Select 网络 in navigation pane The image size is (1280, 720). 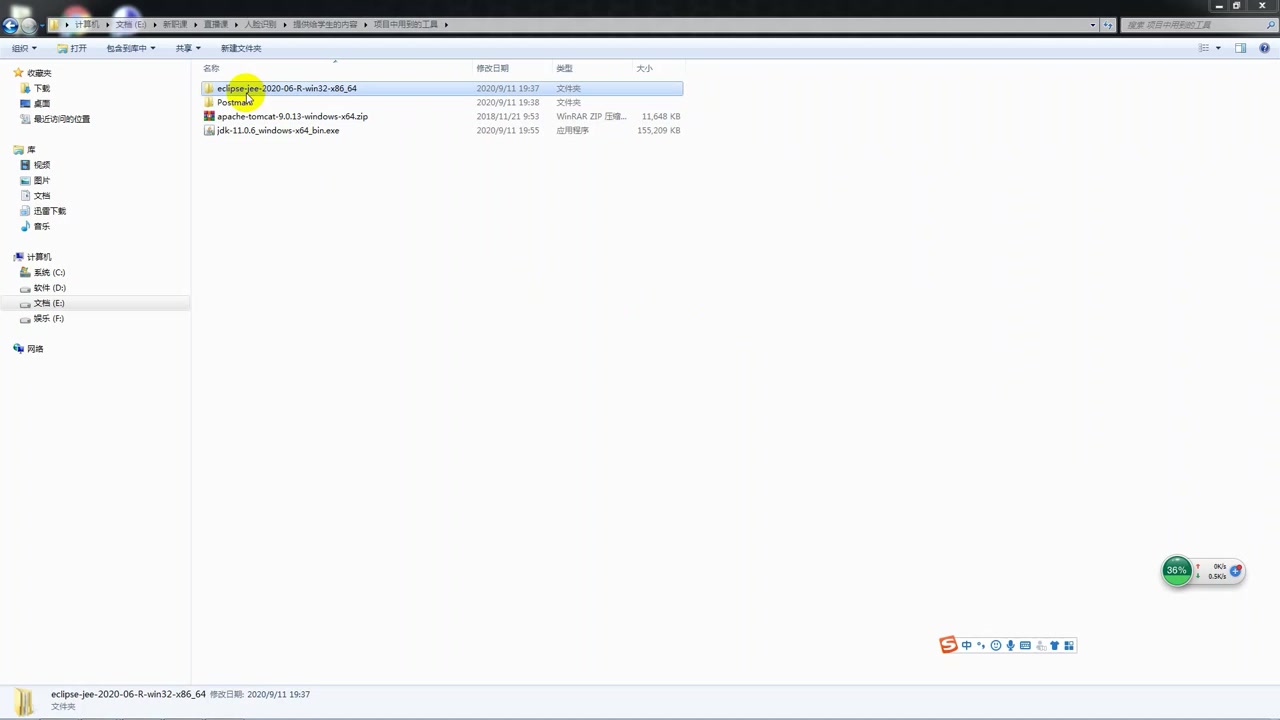(x=35, y=349)
